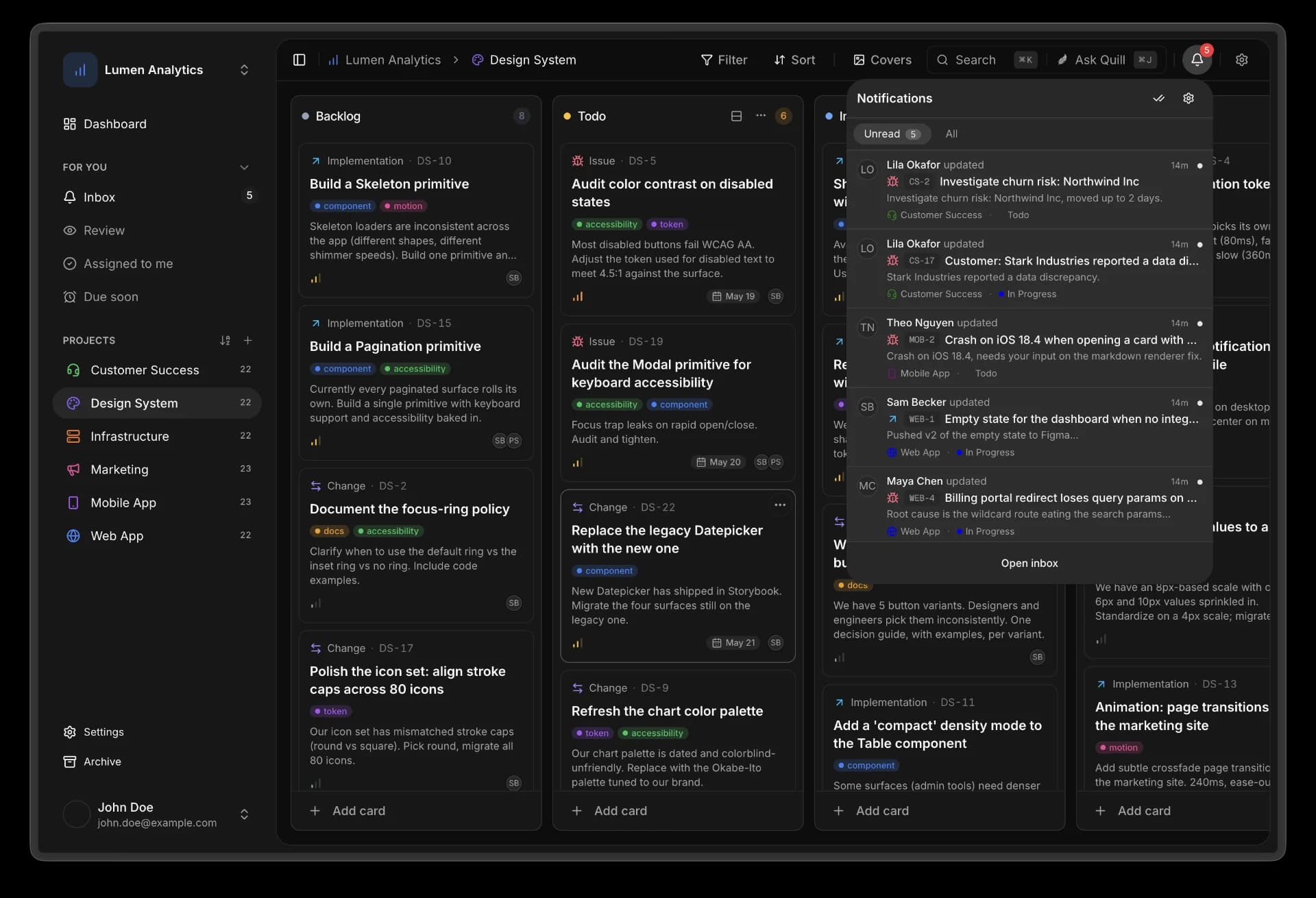
Task: Click the Maya Chen MC avatar
Action: tap(867, 486)
